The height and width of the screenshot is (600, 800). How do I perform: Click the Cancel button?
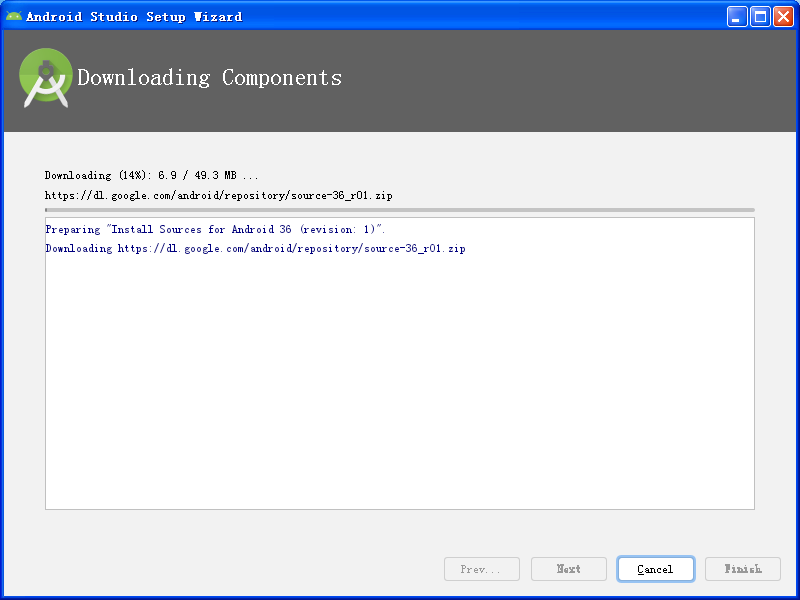coord(656,569)
